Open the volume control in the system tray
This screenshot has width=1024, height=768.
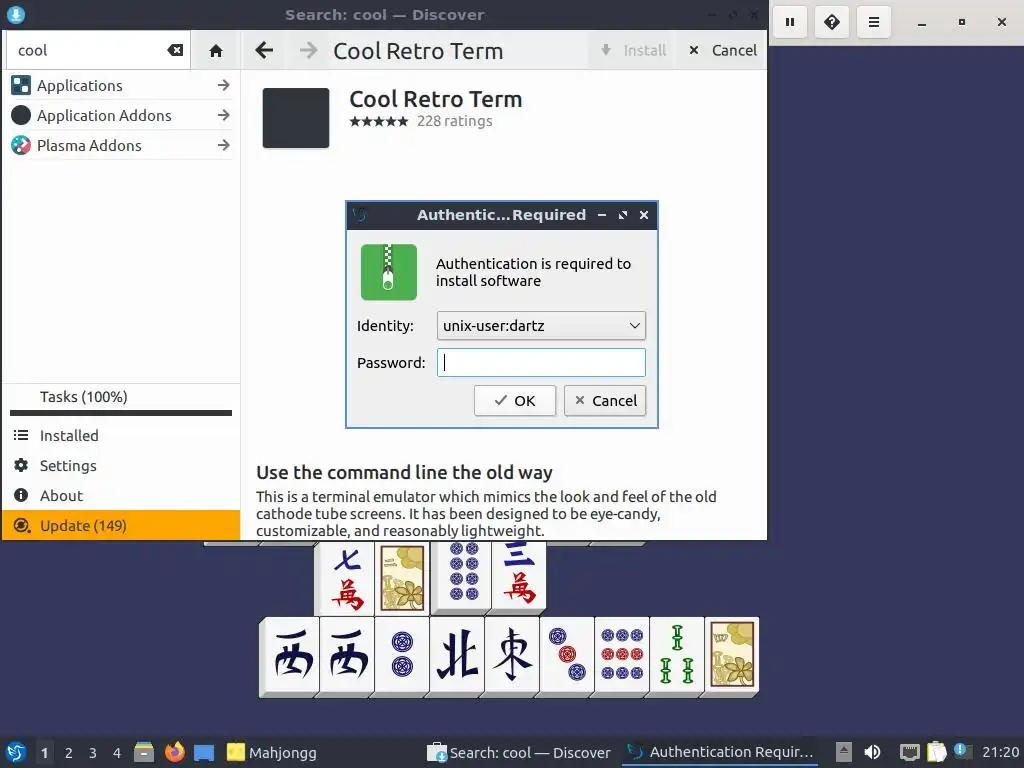coord(872,752)
